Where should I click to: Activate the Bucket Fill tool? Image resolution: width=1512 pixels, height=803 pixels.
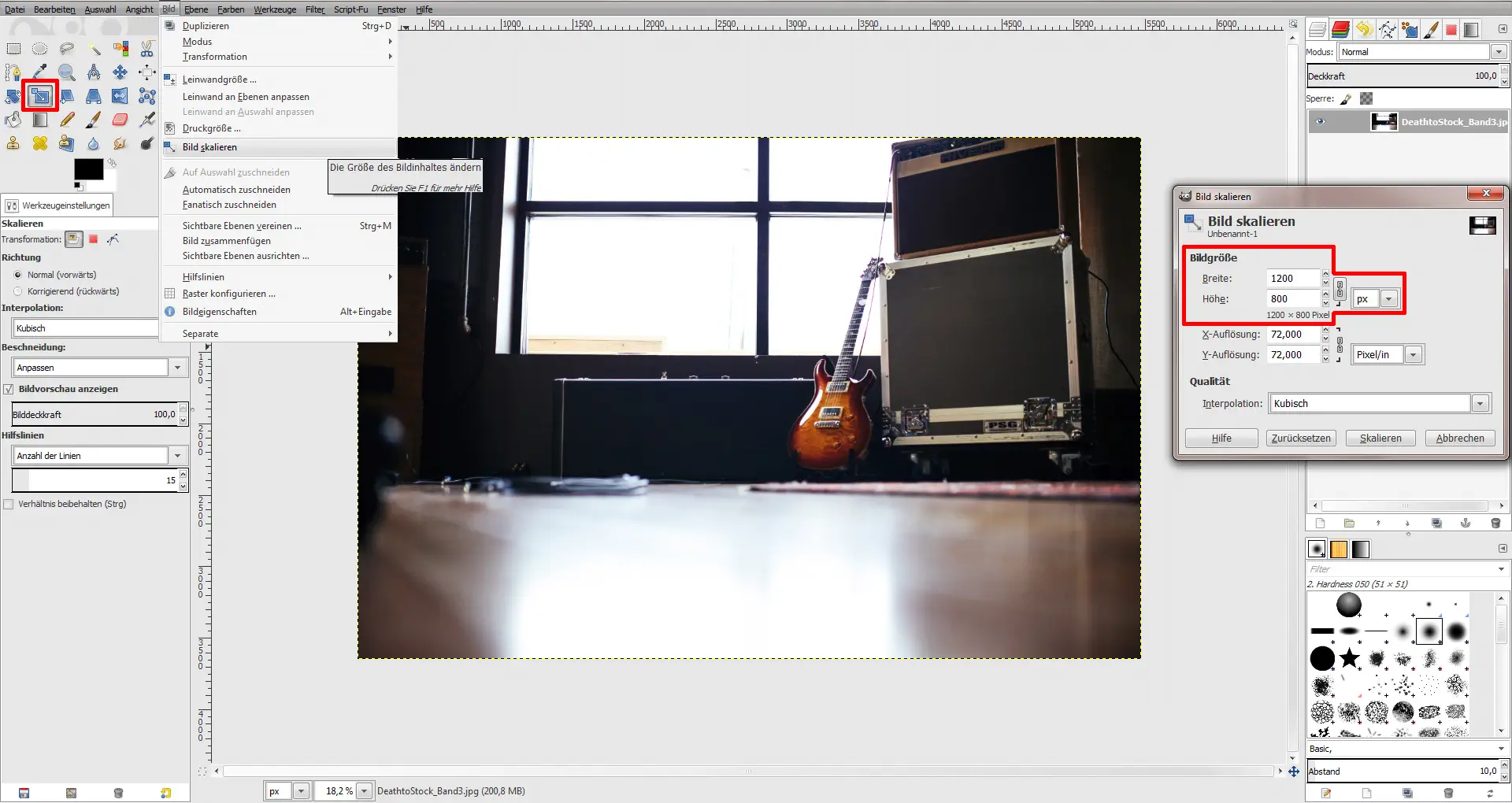13,120
